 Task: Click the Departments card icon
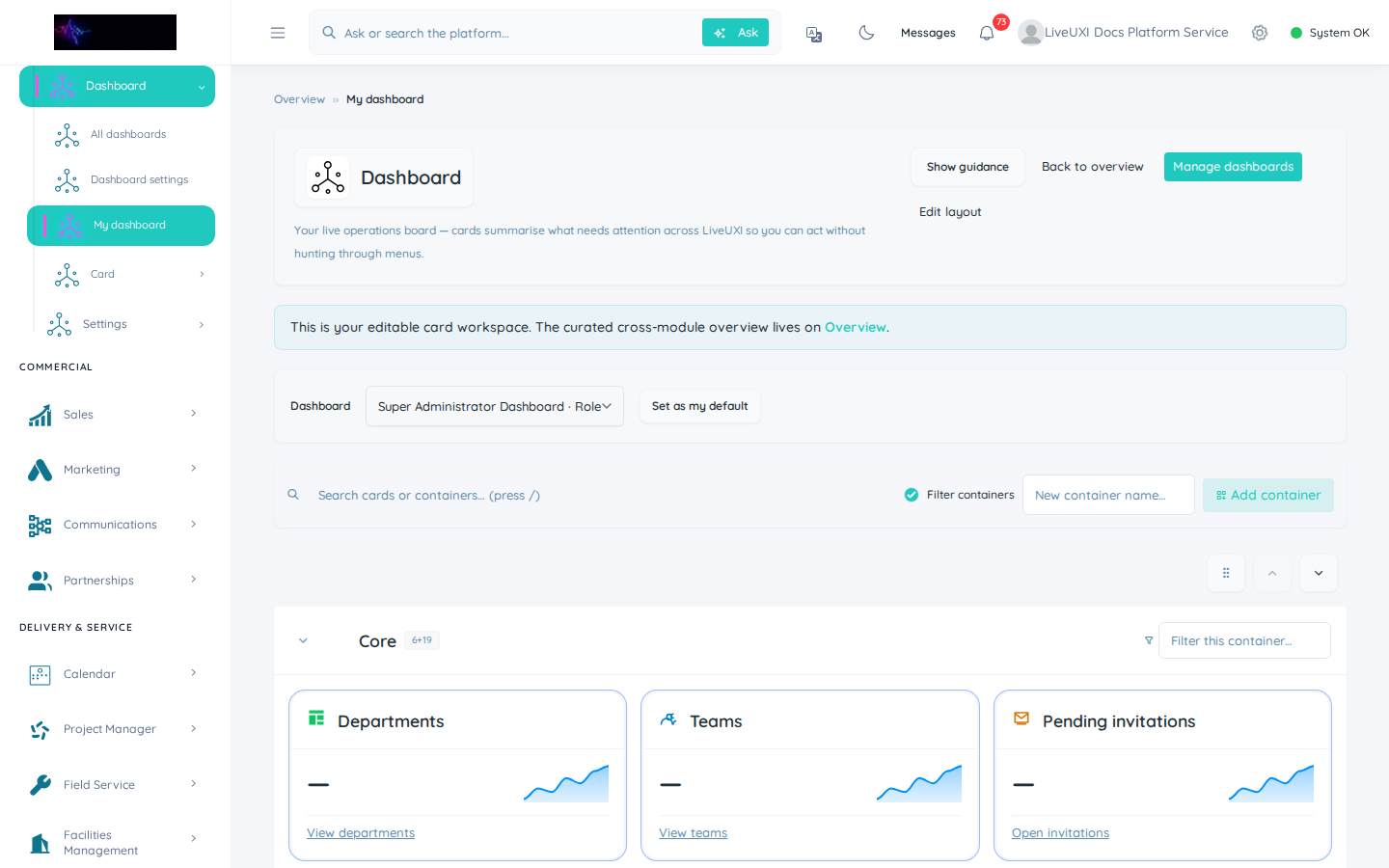coord(316,718)
